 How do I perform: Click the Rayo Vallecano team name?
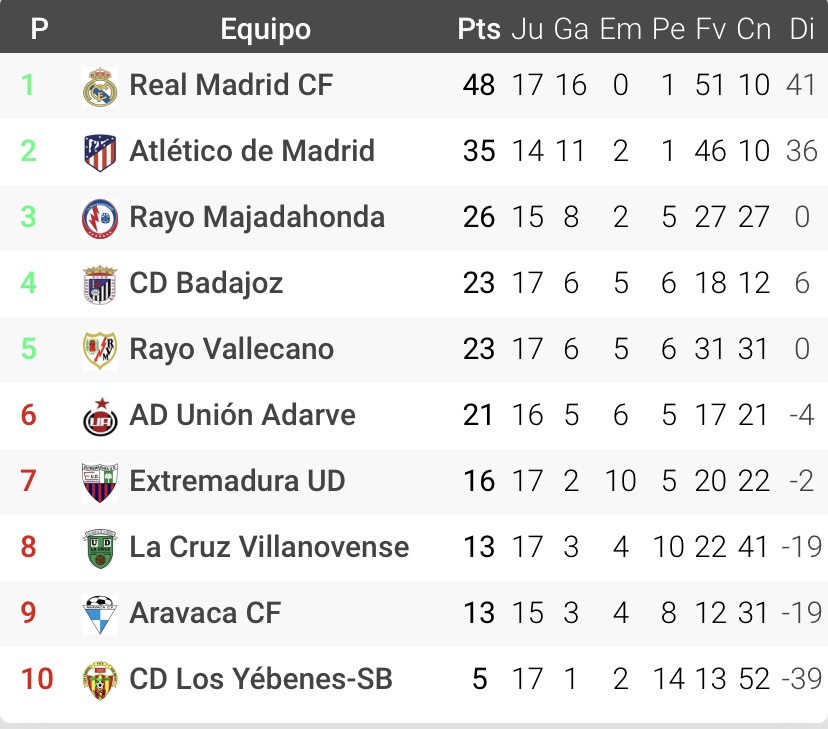[x=232, y=350]
